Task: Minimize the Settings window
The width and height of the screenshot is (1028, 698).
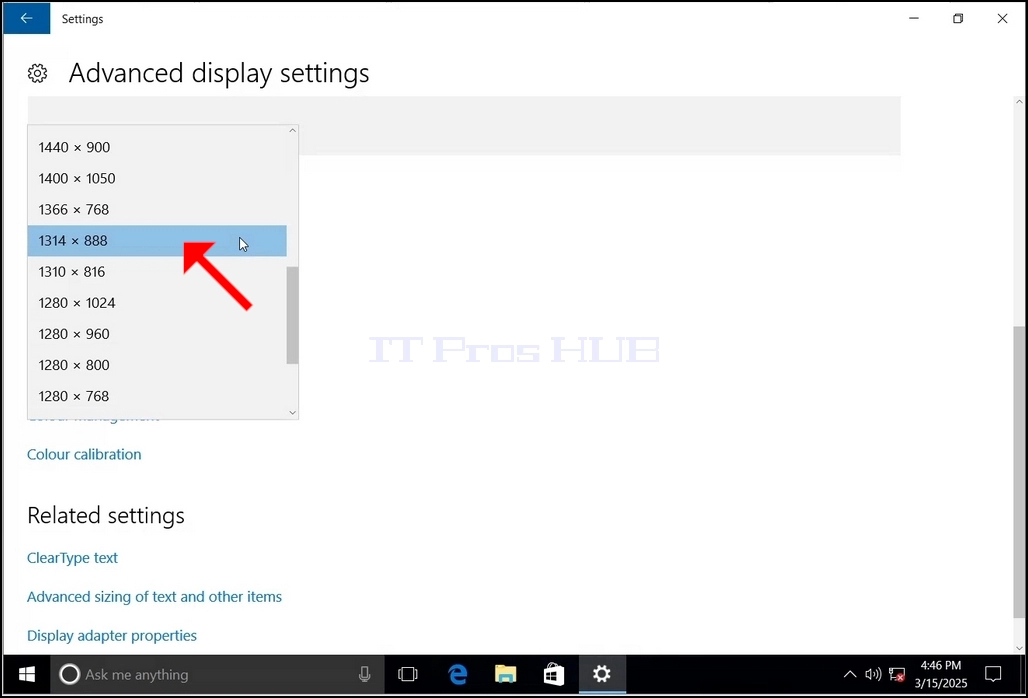Action: coord(914,18)
